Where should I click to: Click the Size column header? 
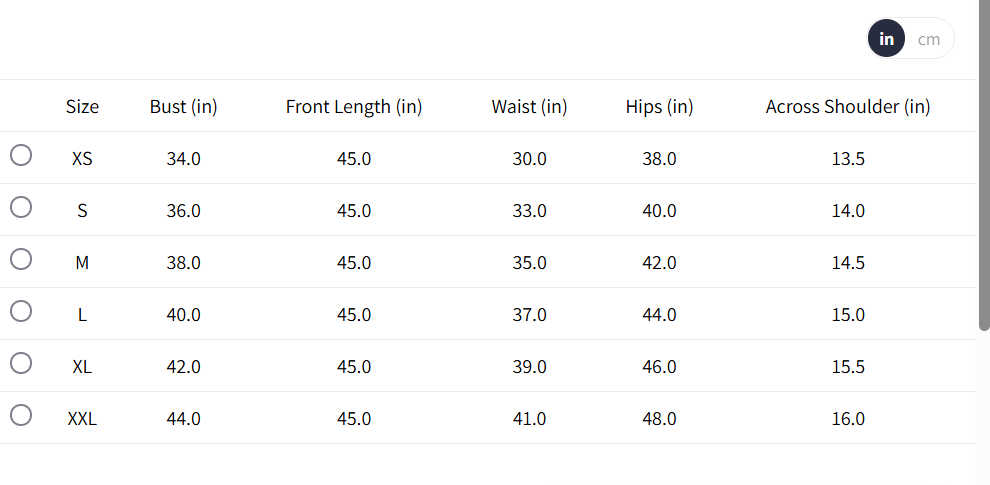[x=82, y=106]
